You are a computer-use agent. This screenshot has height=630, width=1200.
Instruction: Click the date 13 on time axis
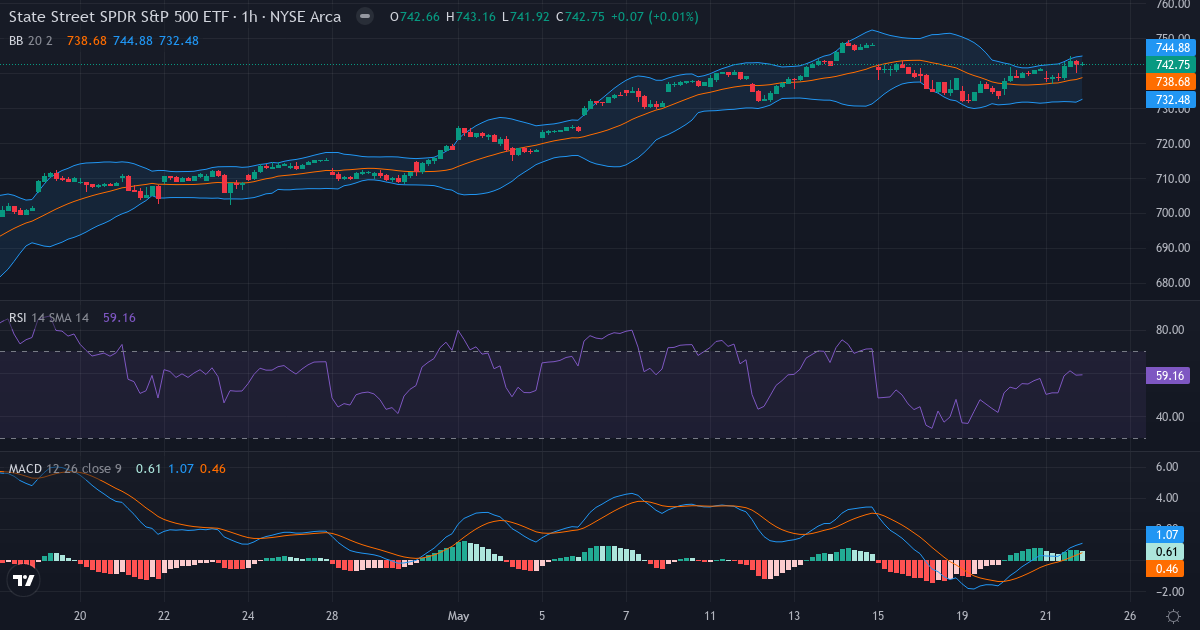pyautogui.click(x=794, y=616)
